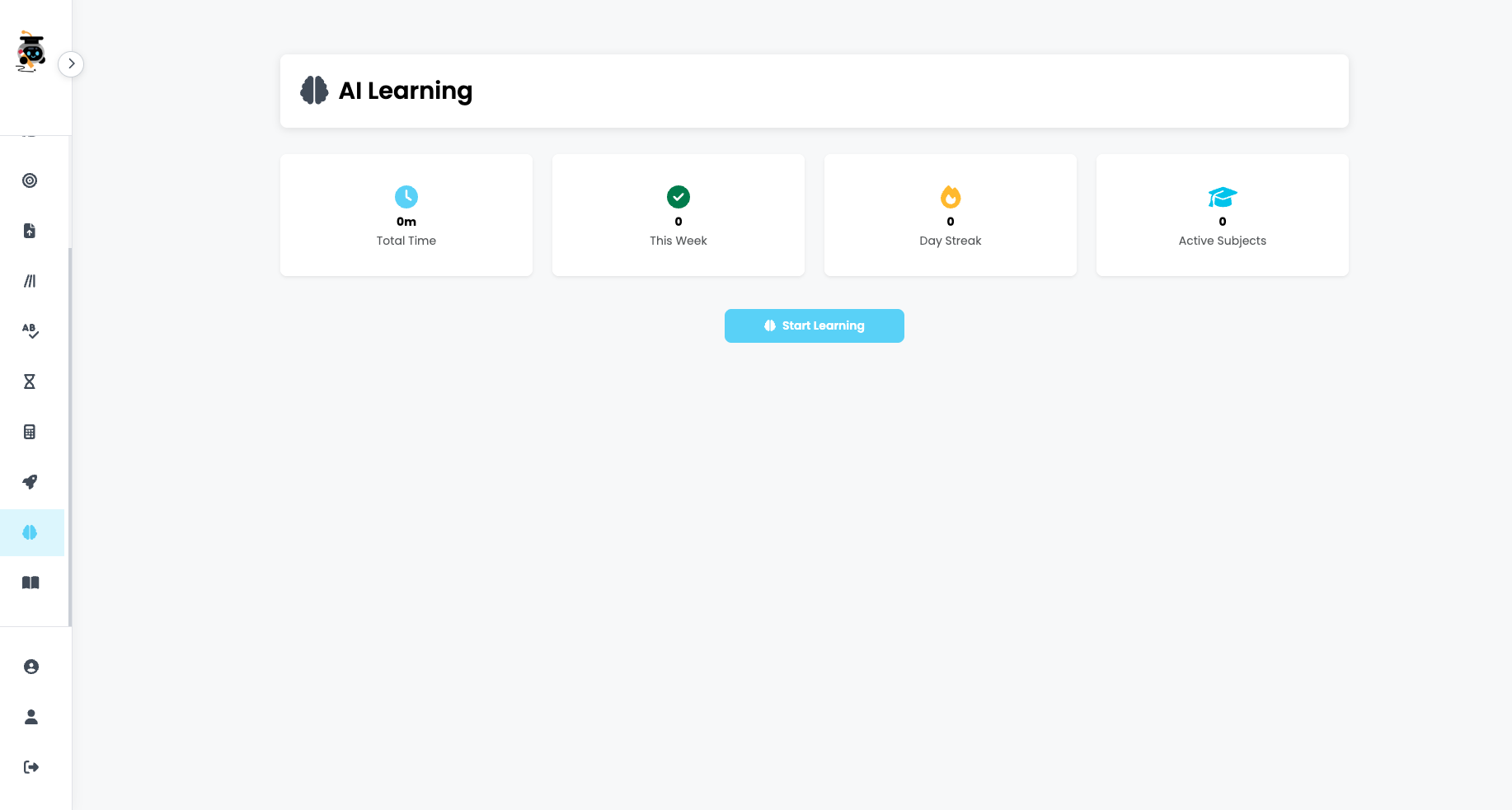Click the Active Subjects graduation cap
1512x810 pixels.
[x=1222, y=196]
